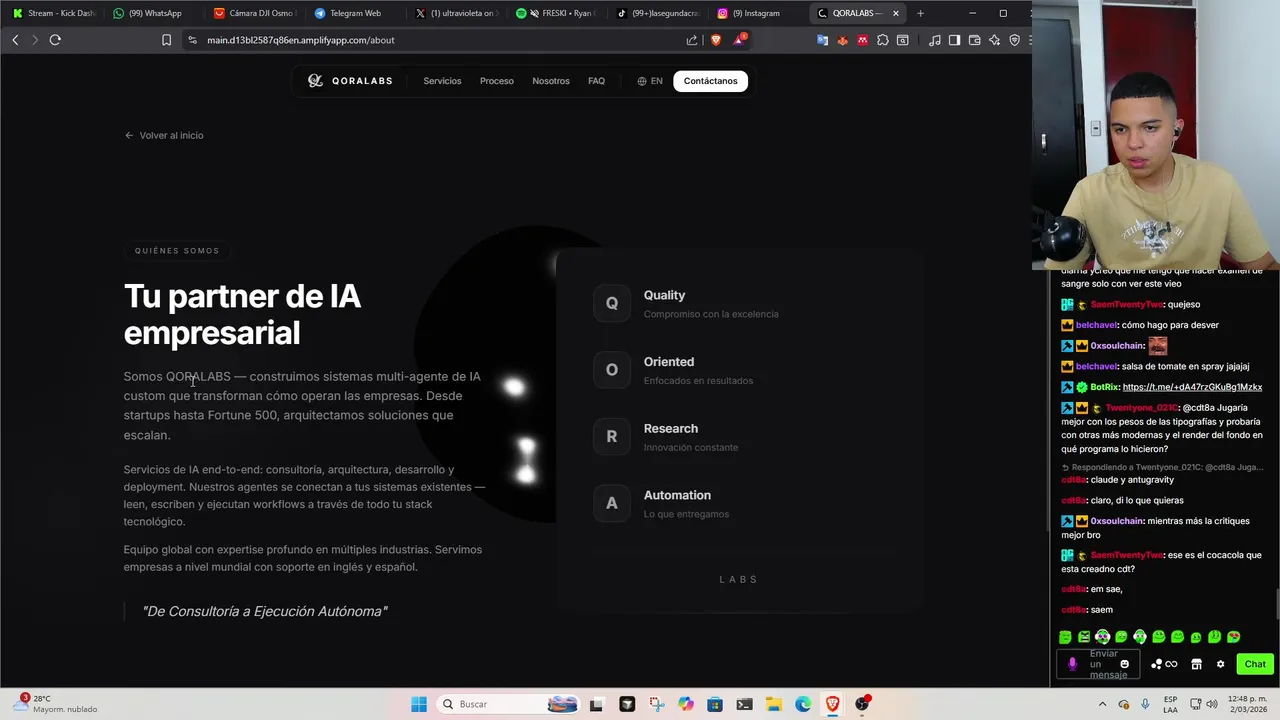The height and width of the screenshot is (720, 1280).
Task: Switch to the FRESKI Ryan Spotify tab
Action: point(557,13)
